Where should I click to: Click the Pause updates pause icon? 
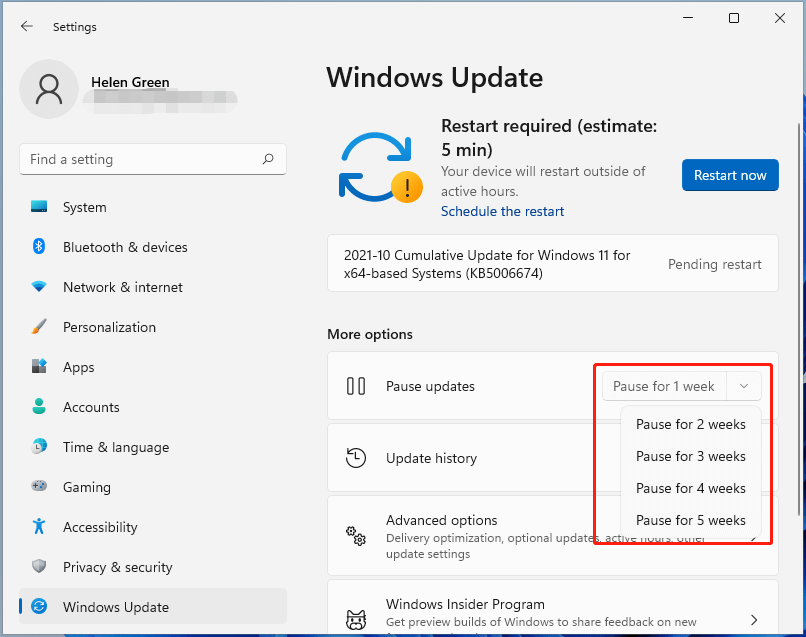(x=356, y=386)
